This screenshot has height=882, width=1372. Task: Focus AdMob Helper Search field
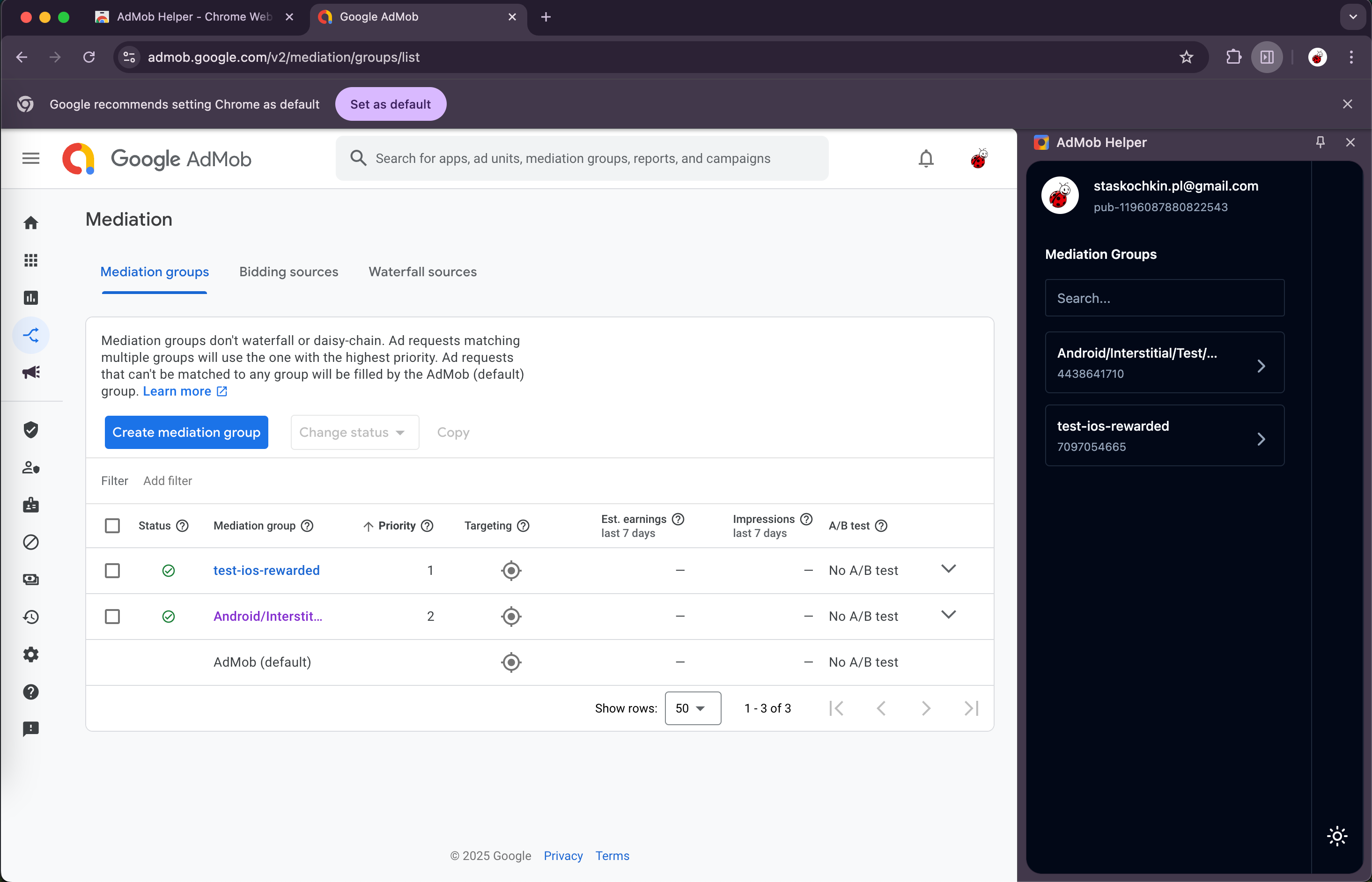click(1164, 298)
